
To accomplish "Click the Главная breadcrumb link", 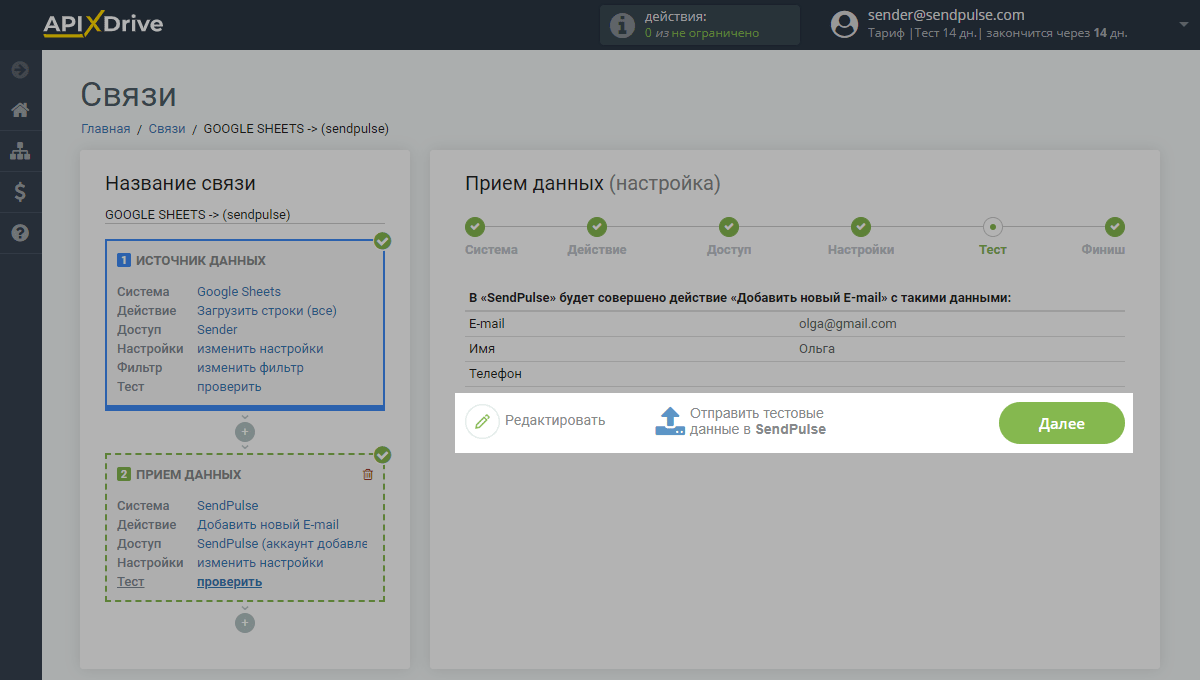I will point(105,129).
